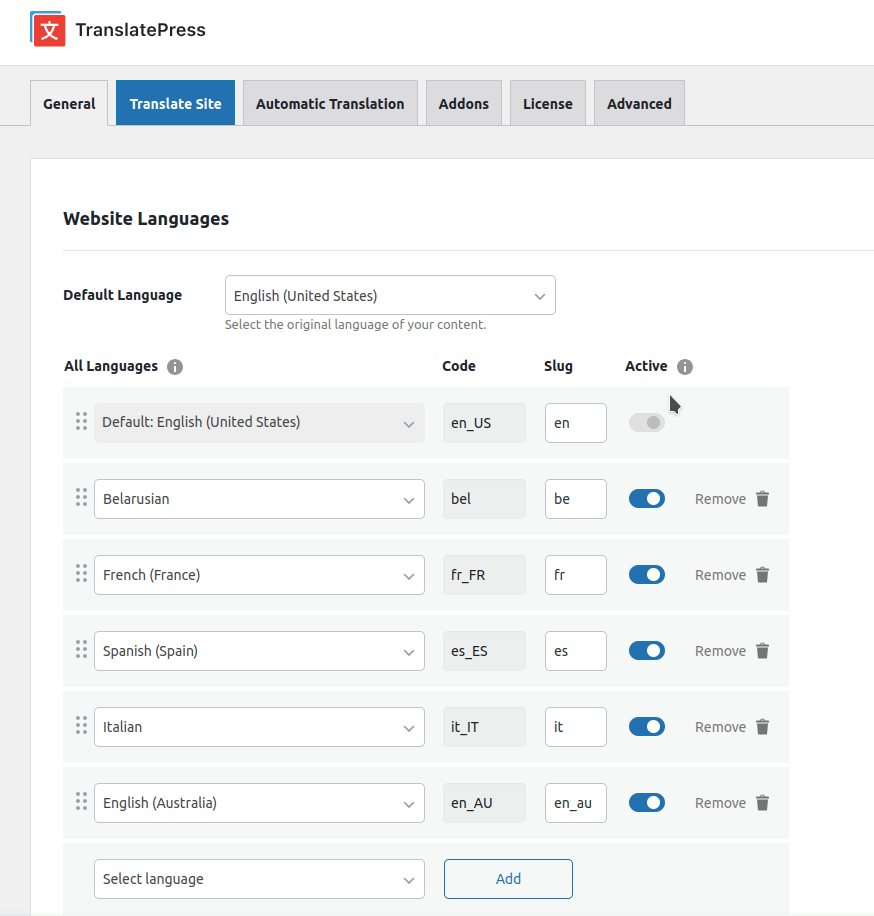The image size is (874, 916).
Task: Switch to the General tab
Action: [69, 103]
